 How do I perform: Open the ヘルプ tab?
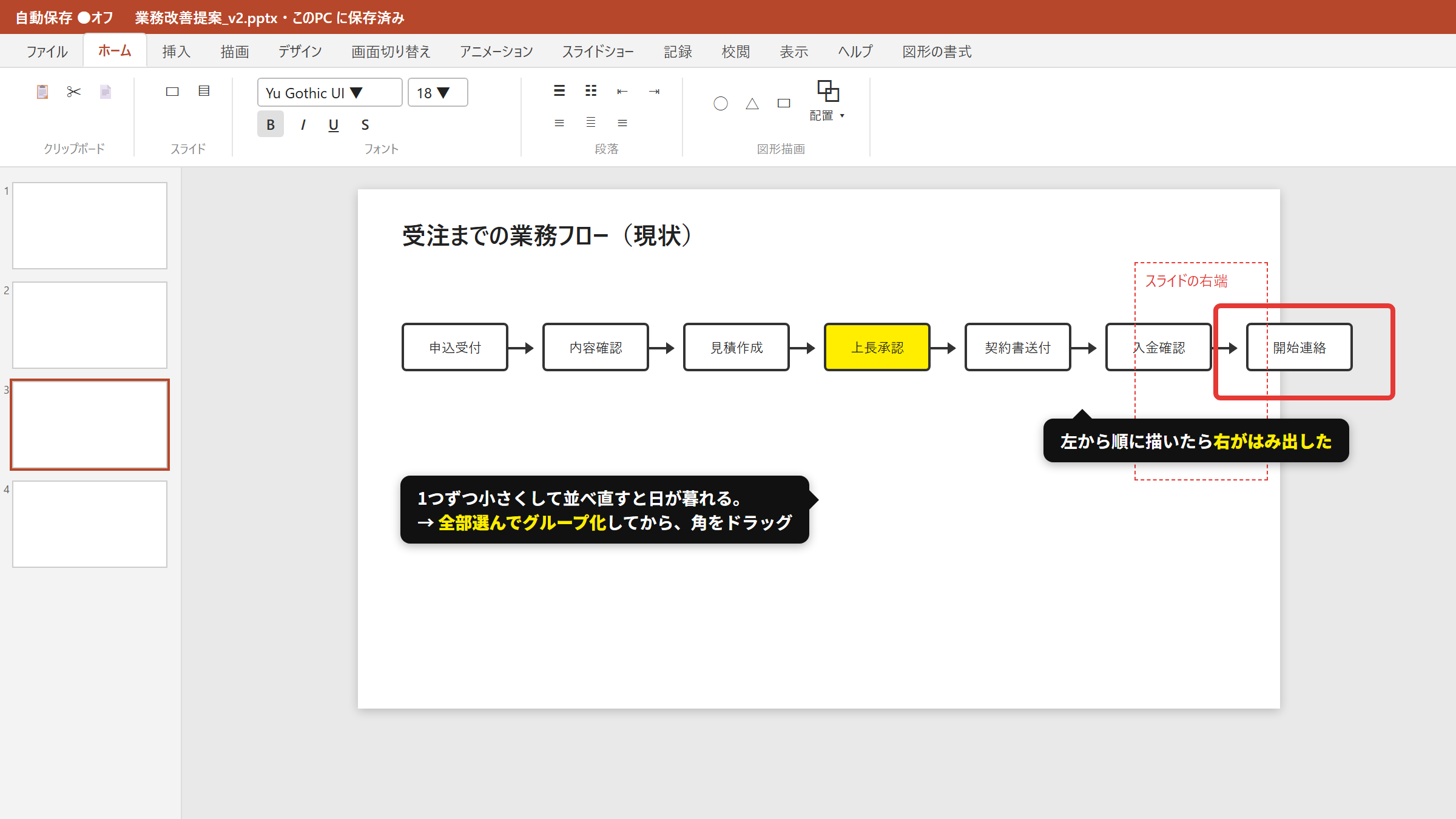(x=855, y=52)
